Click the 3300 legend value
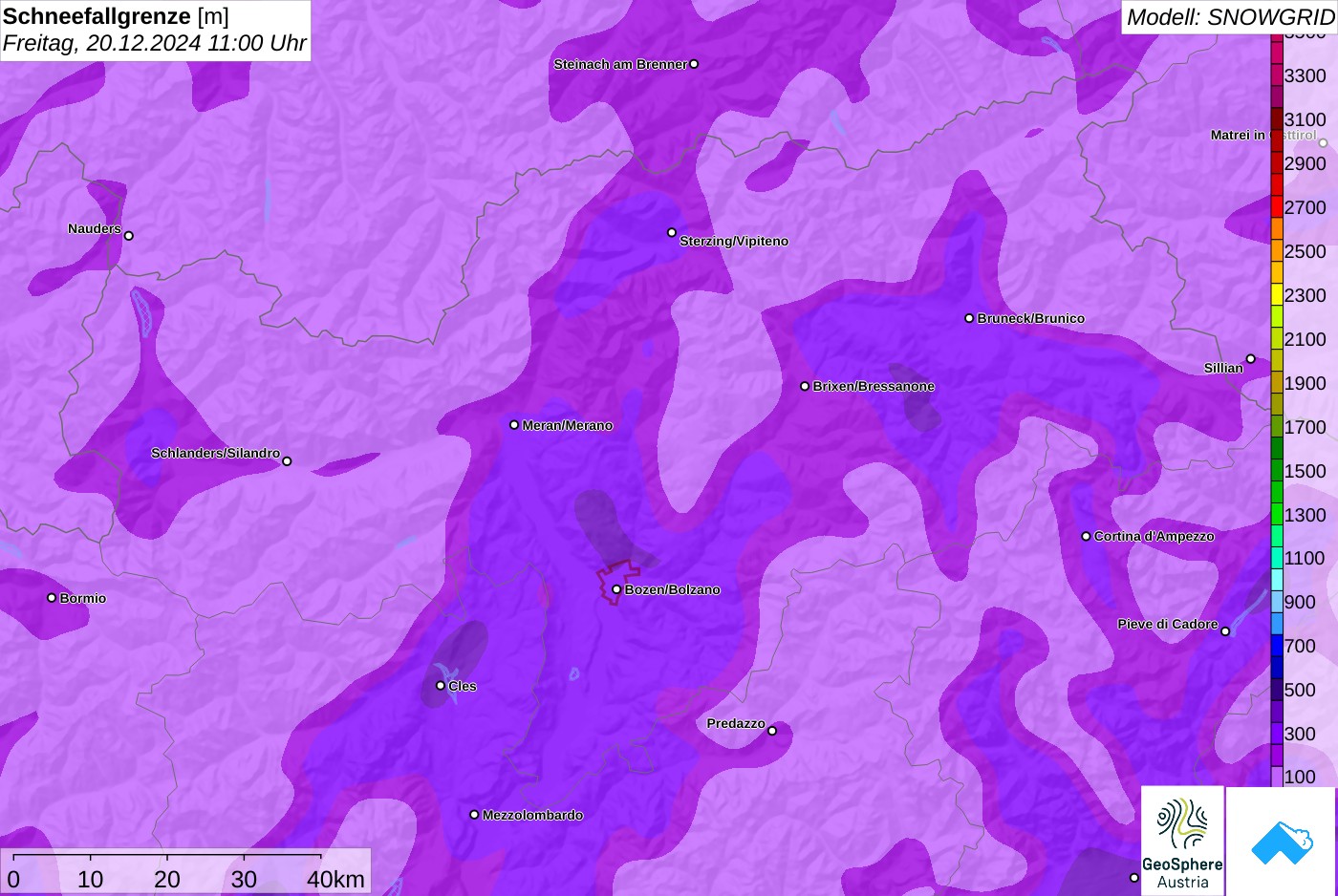 click(x=1305, y=75)
